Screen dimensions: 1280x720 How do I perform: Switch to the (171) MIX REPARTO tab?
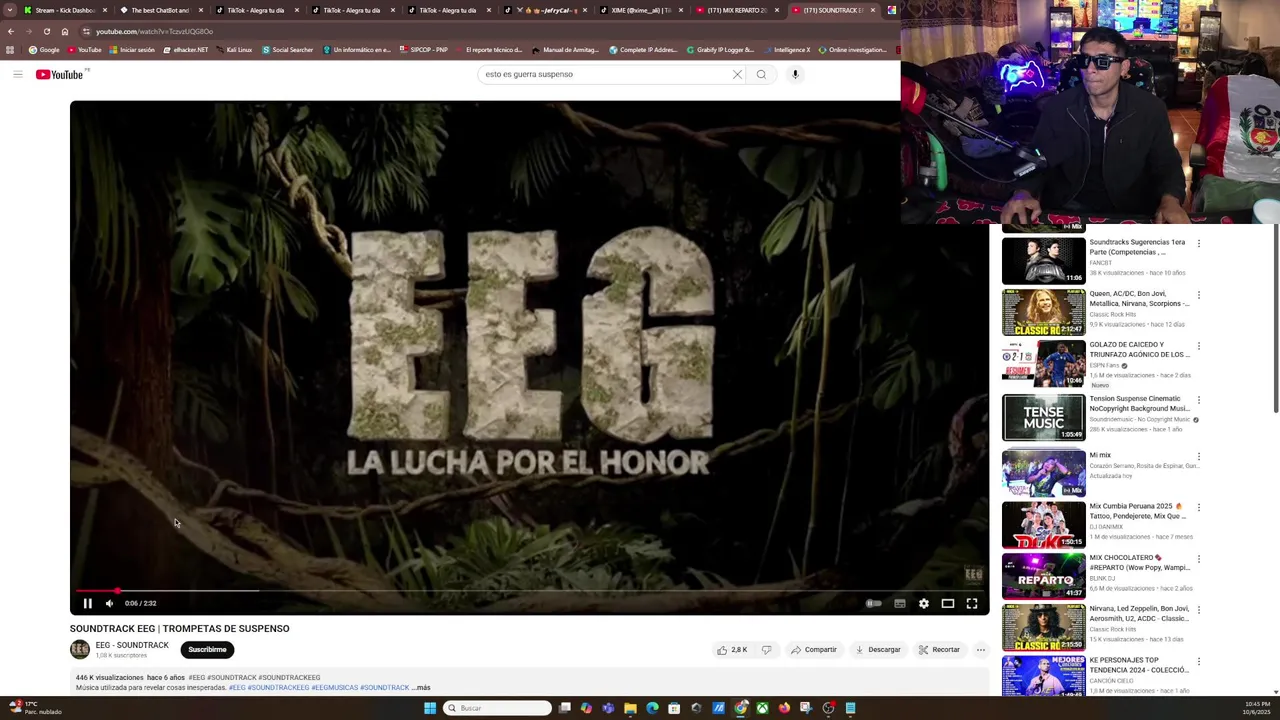735,10
